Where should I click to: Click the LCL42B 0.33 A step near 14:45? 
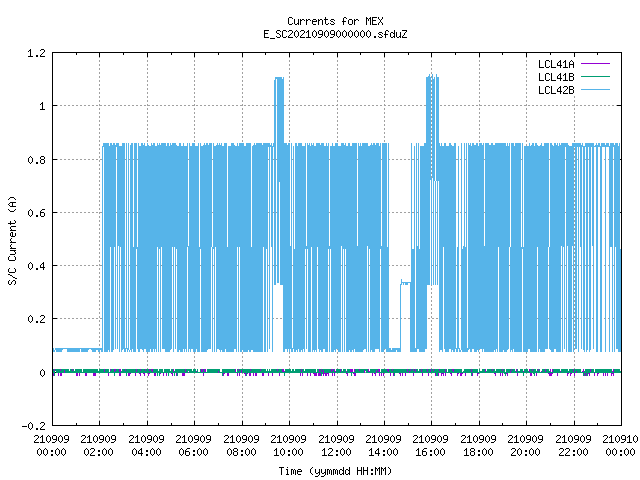[x=405, y=282]
